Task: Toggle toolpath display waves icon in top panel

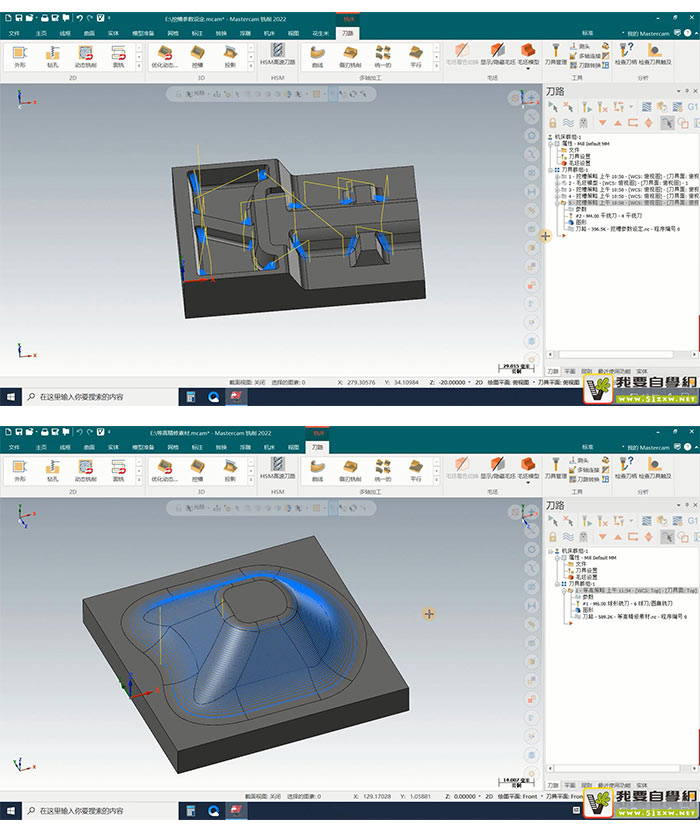Action: pyautogui.click(x=568, y=123)
